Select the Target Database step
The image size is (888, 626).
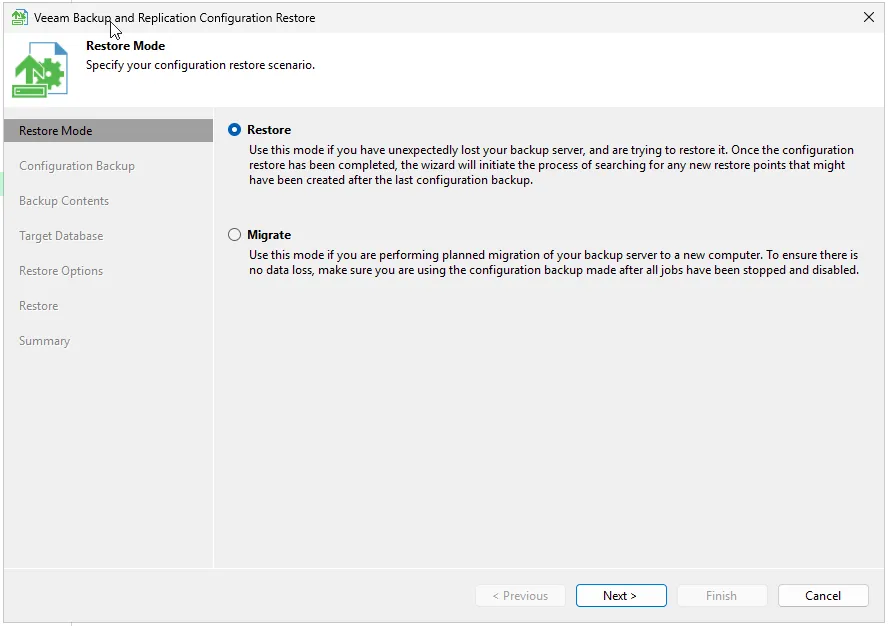61,236
